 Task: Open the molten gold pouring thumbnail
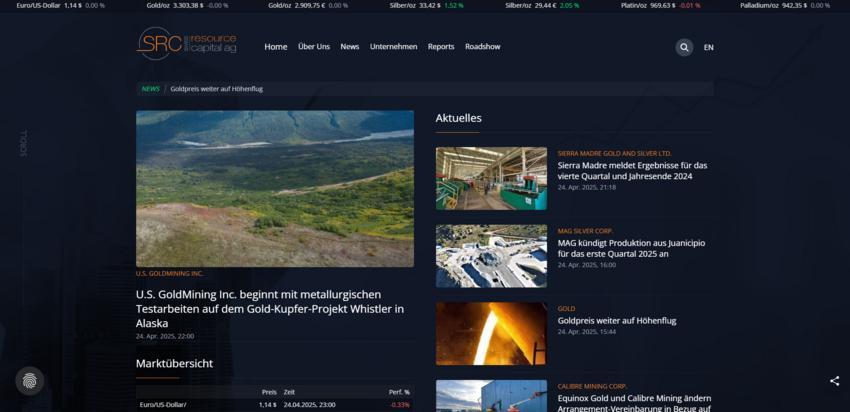point(491,333)
